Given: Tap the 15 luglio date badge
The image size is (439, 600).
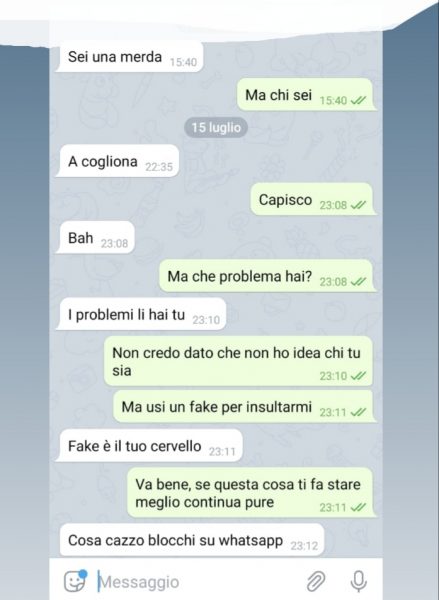Looking at the screenshot, I should click(216, 127).
